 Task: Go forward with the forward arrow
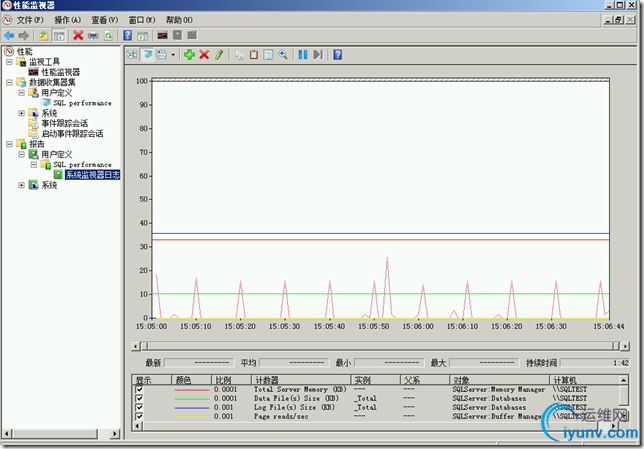[x=24, y=36]
